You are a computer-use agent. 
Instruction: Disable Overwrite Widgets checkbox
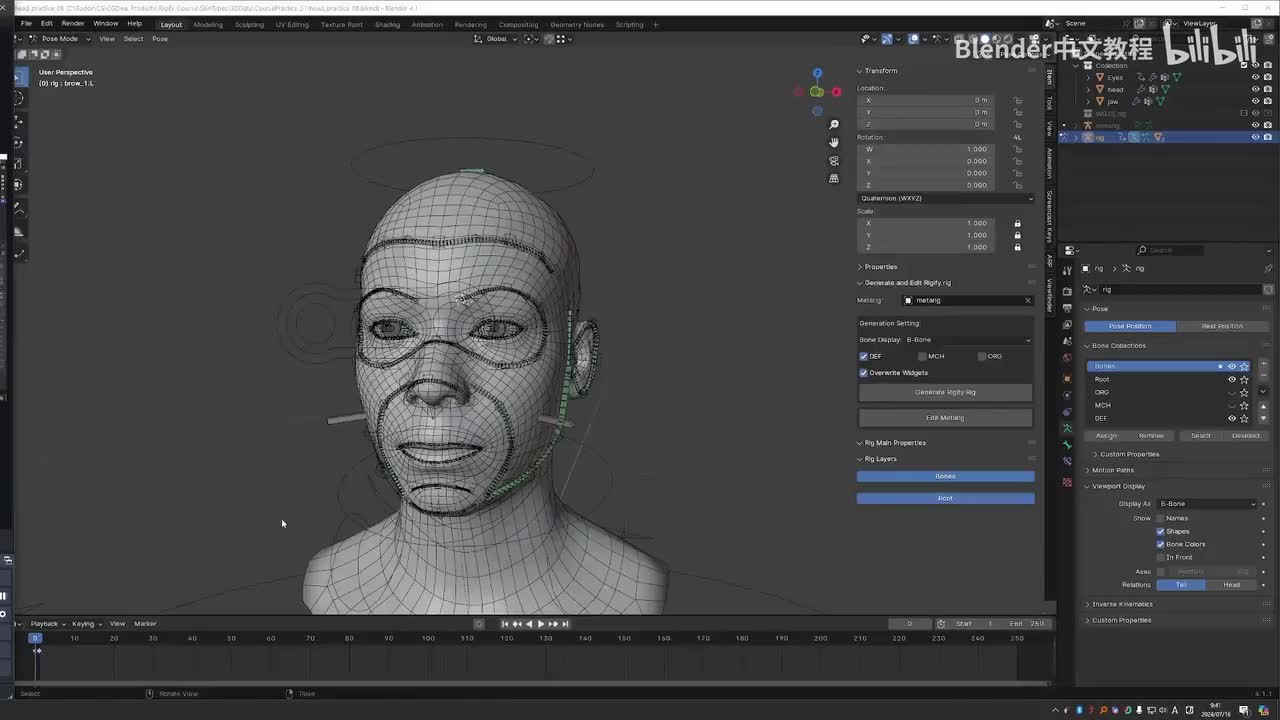(x=864, y=373)
